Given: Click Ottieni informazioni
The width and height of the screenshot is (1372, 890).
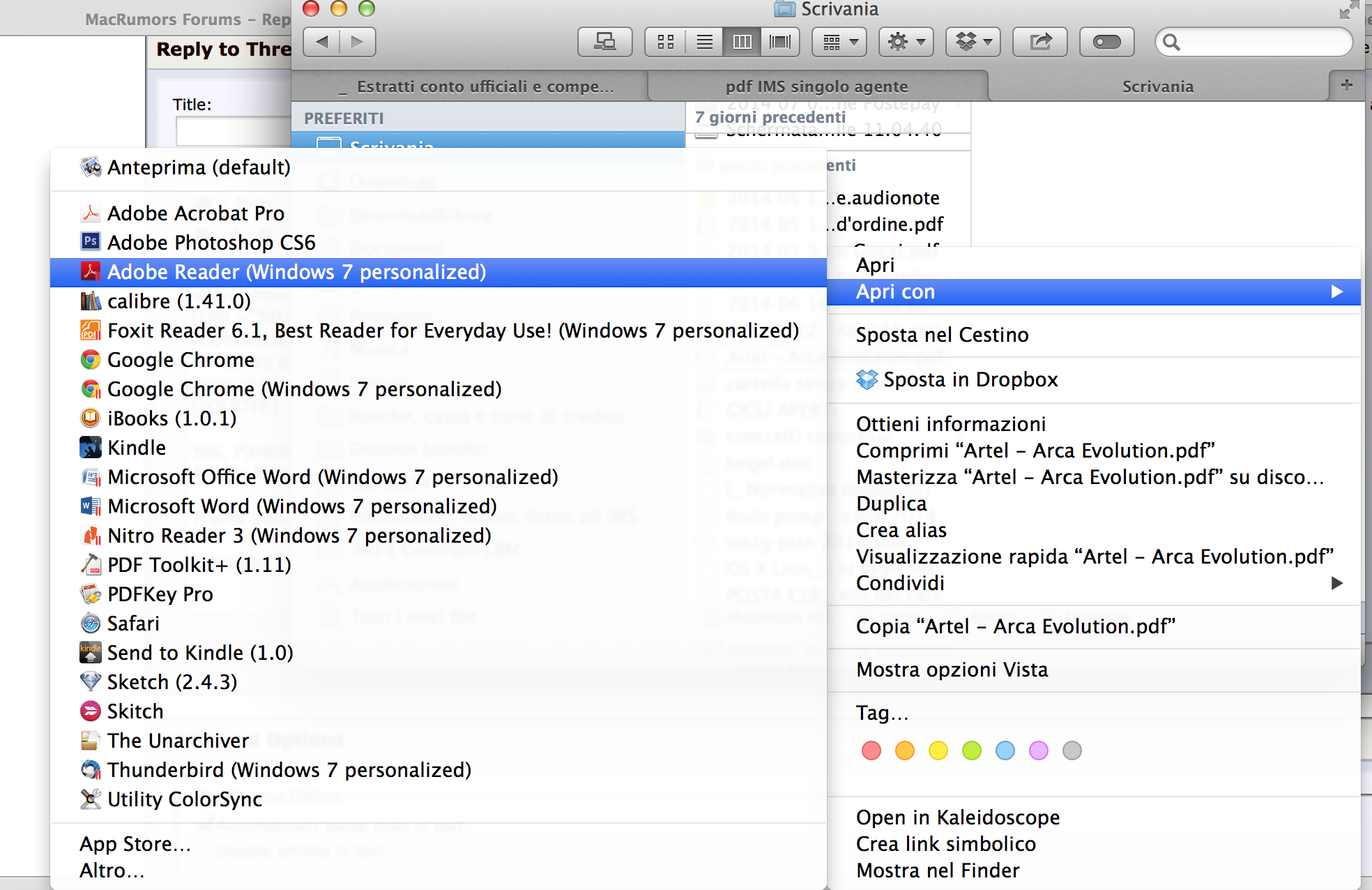Looking at the screenshot, I should (1094, 424).
